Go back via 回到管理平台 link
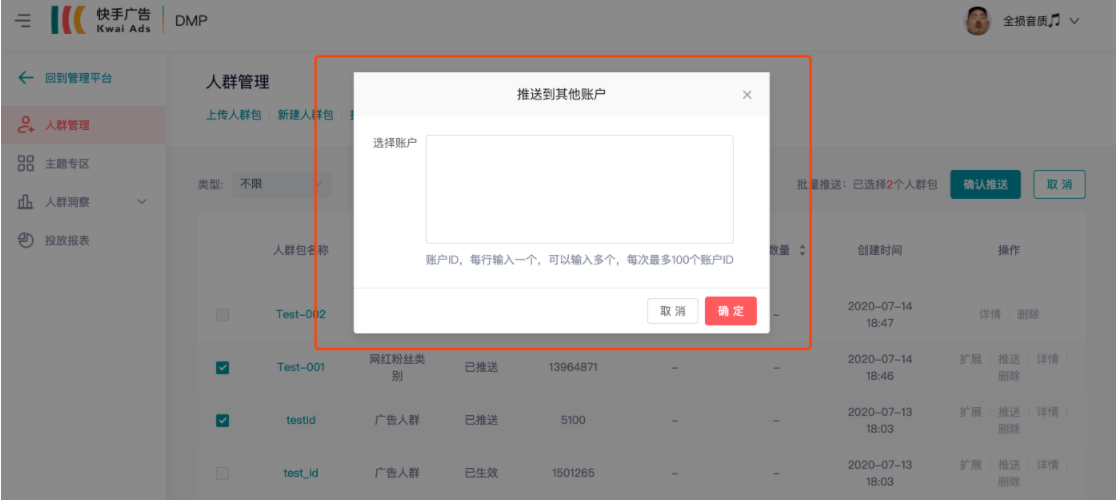The width and height of the screenshot is (1118, 502). click(x=78, y=78)
